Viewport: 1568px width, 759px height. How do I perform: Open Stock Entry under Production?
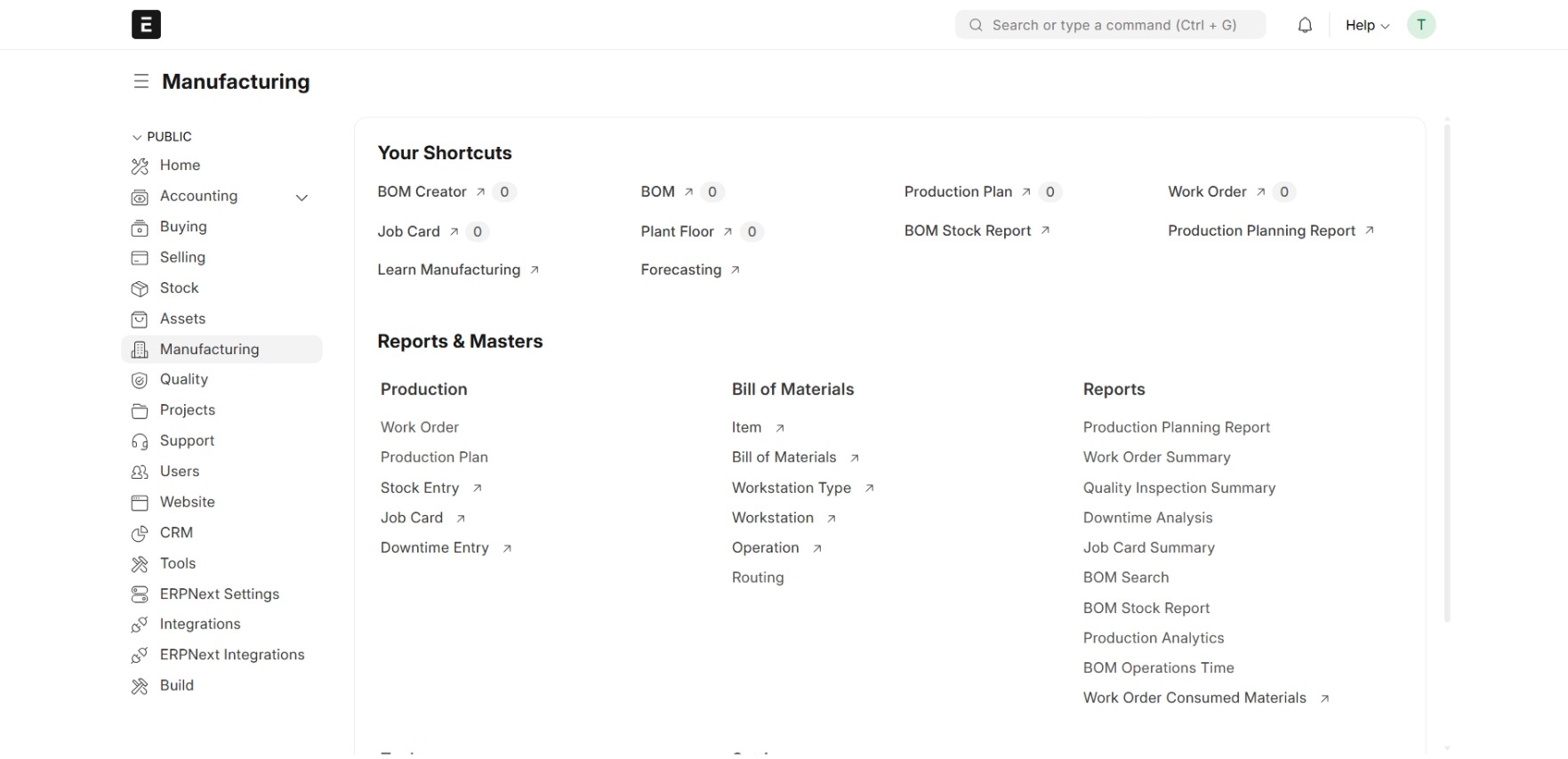coord(420,489)
